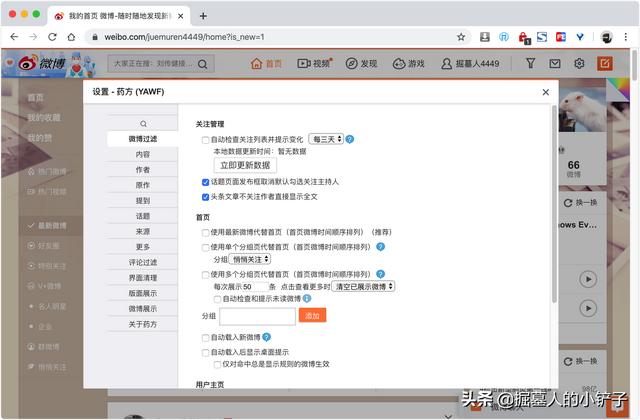Check 仅对命中总是显示规则的微博生效
This screenshot has width=640, height=420.
pyautogui.click(x=217, y=364)
